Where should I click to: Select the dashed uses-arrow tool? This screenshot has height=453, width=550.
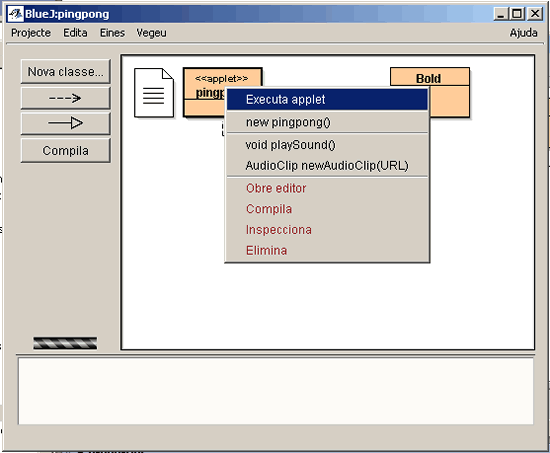pos(66,98)
